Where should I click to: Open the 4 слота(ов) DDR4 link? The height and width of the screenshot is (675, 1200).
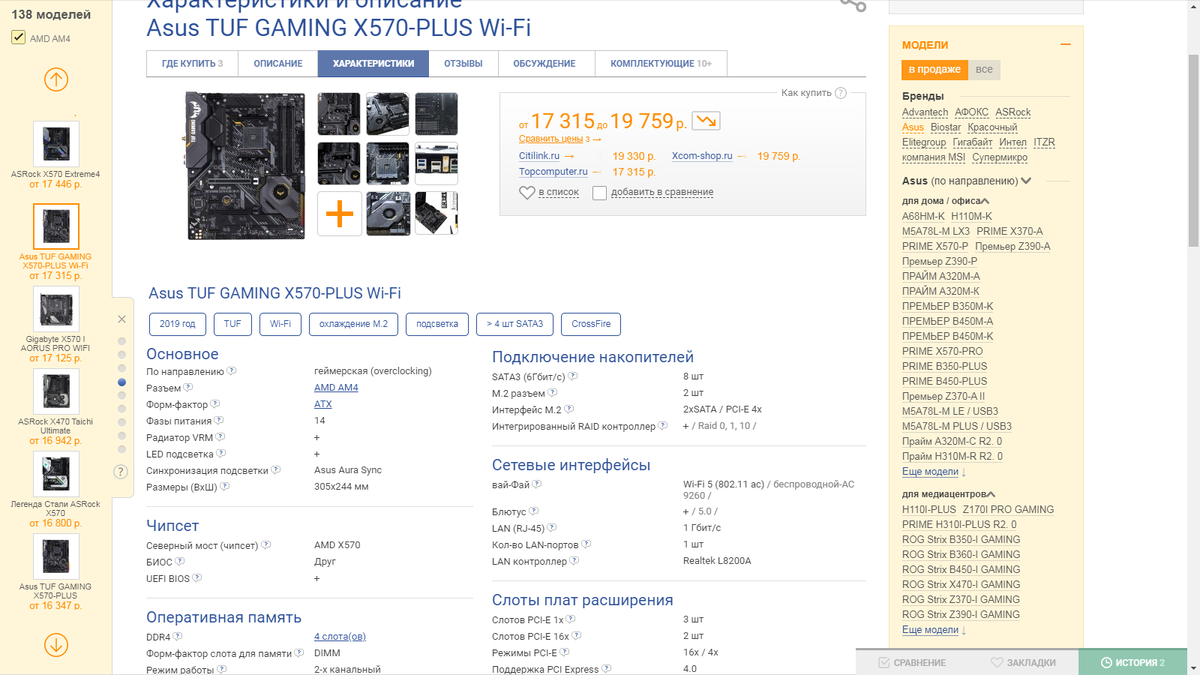click(340, 636)
